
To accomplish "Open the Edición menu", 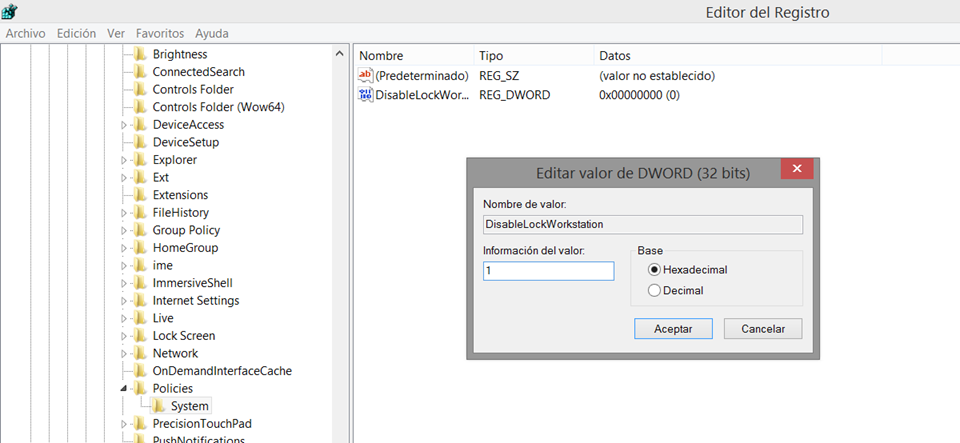I will (77, 33).
